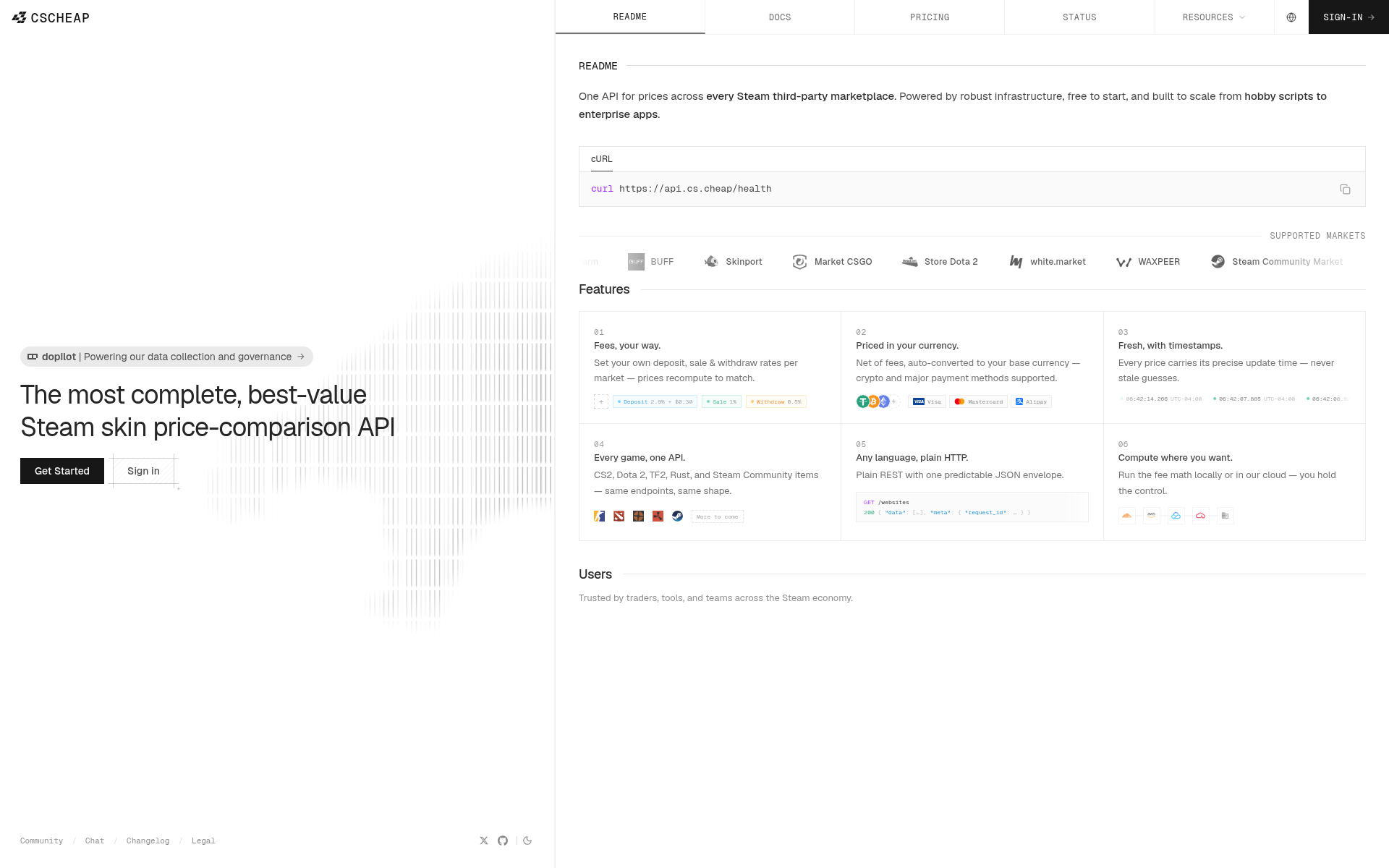Select the BUFF marketplace logo
Screen dimensions: 1389x868
tap(650, 262)
